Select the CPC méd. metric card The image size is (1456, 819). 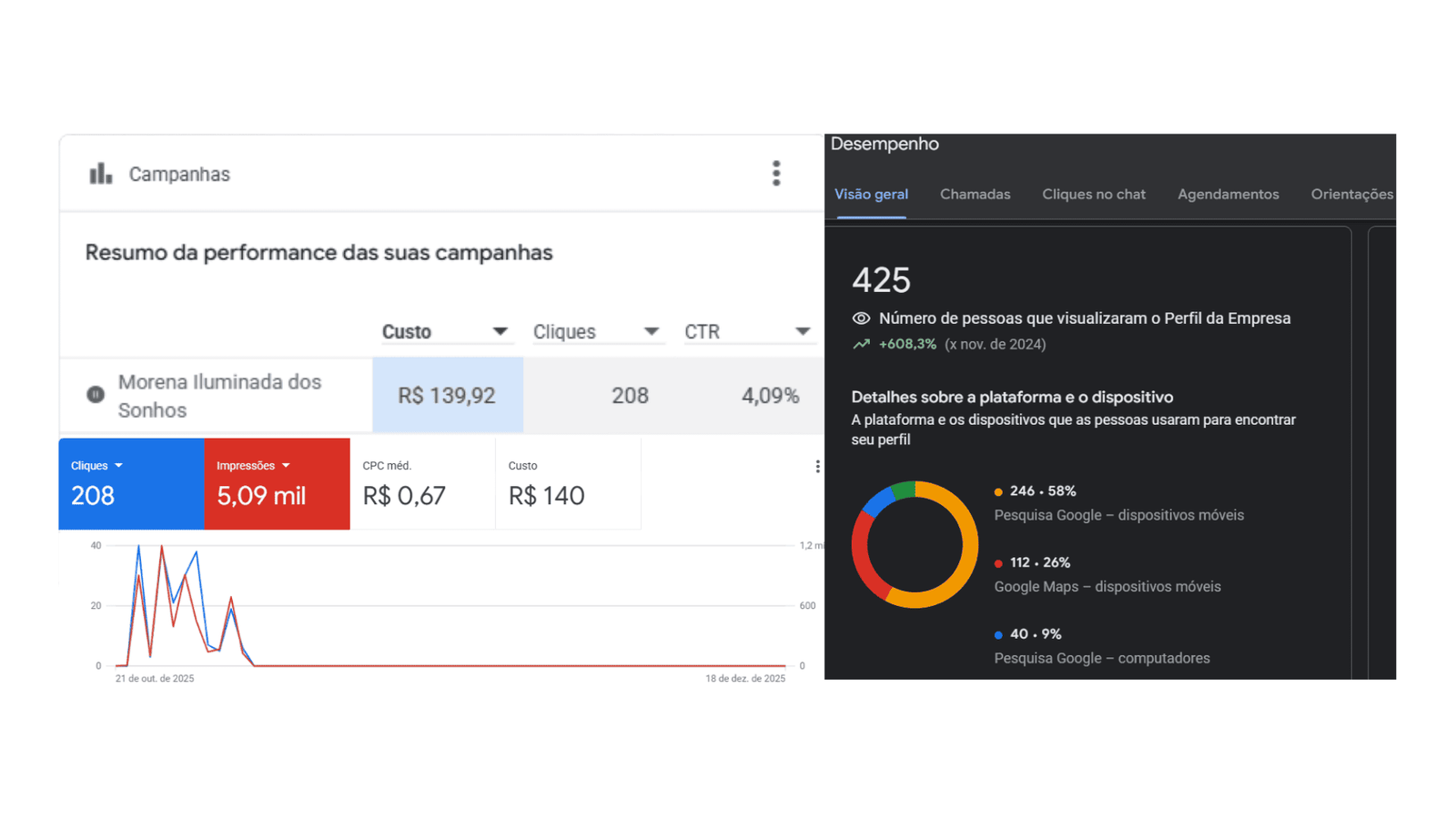point(422,484)
